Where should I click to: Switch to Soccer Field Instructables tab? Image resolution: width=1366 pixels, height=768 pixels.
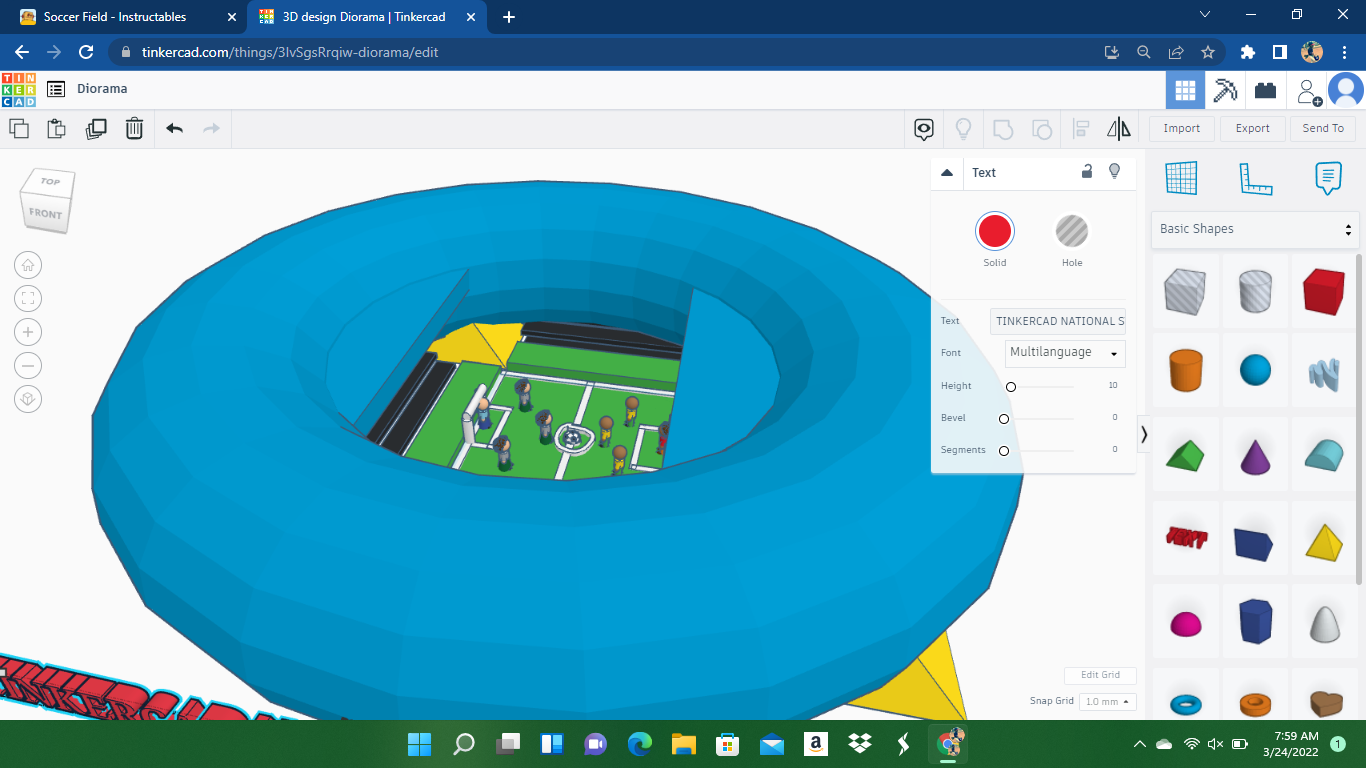(x=126, y=17)
